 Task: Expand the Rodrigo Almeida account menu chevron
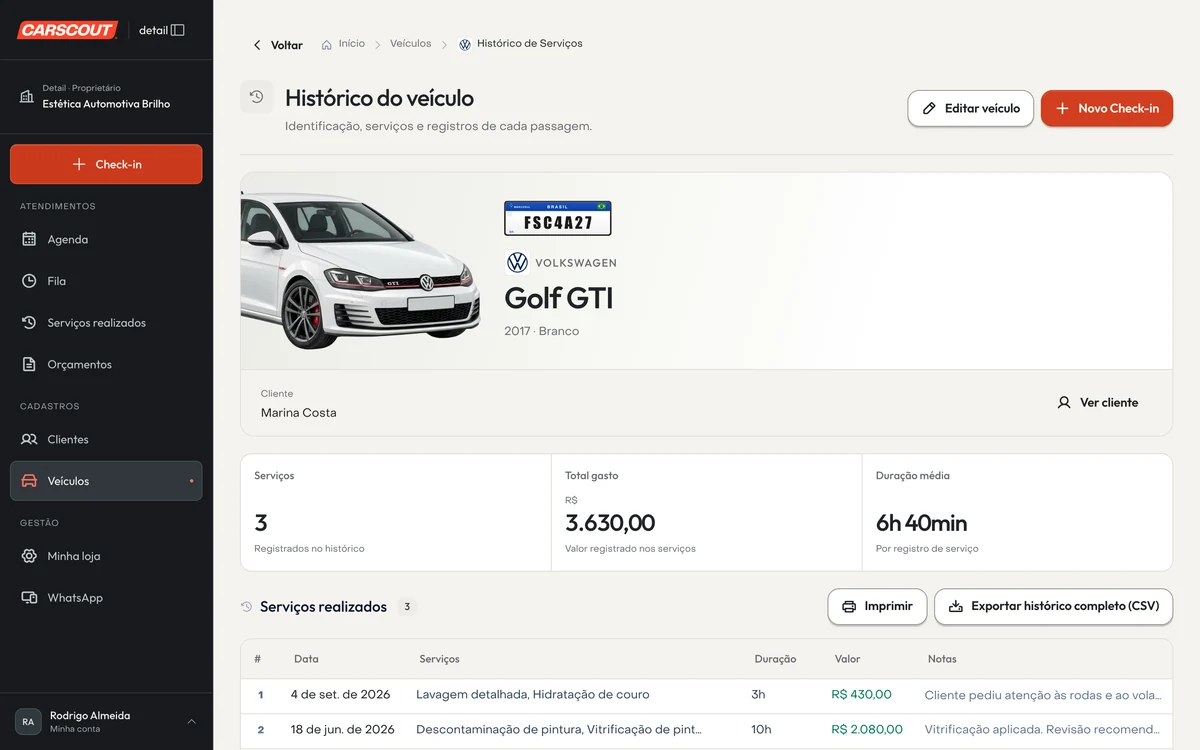(192, 722)
